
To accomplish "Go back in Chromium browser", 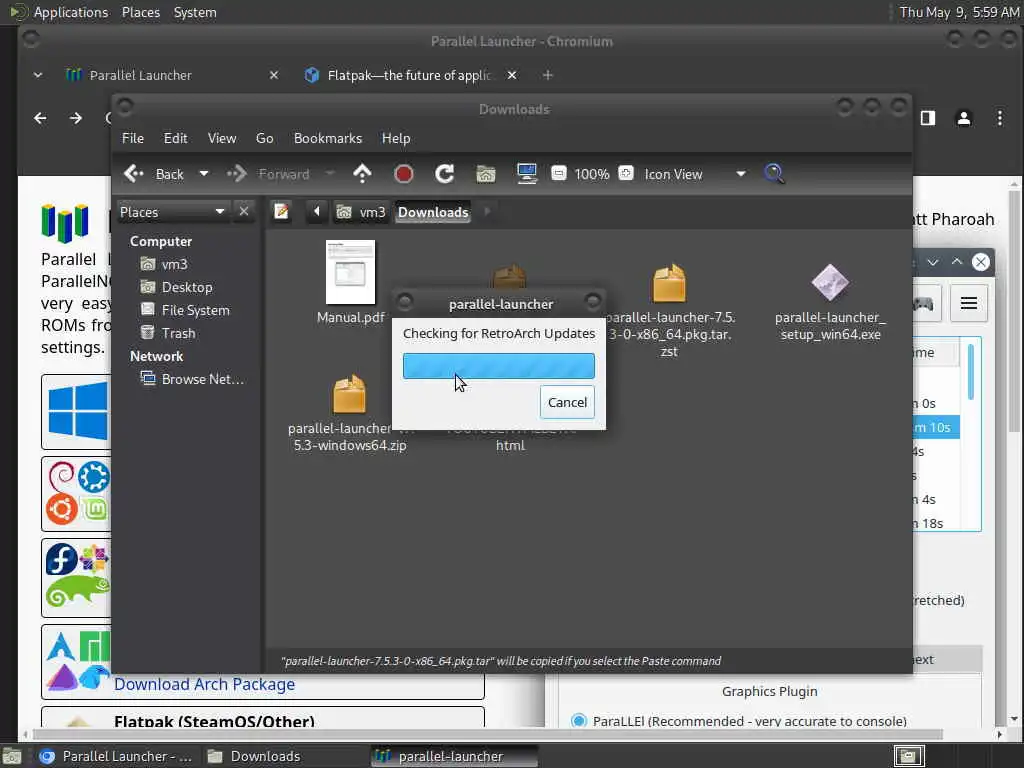I will (x=40, y=118).
